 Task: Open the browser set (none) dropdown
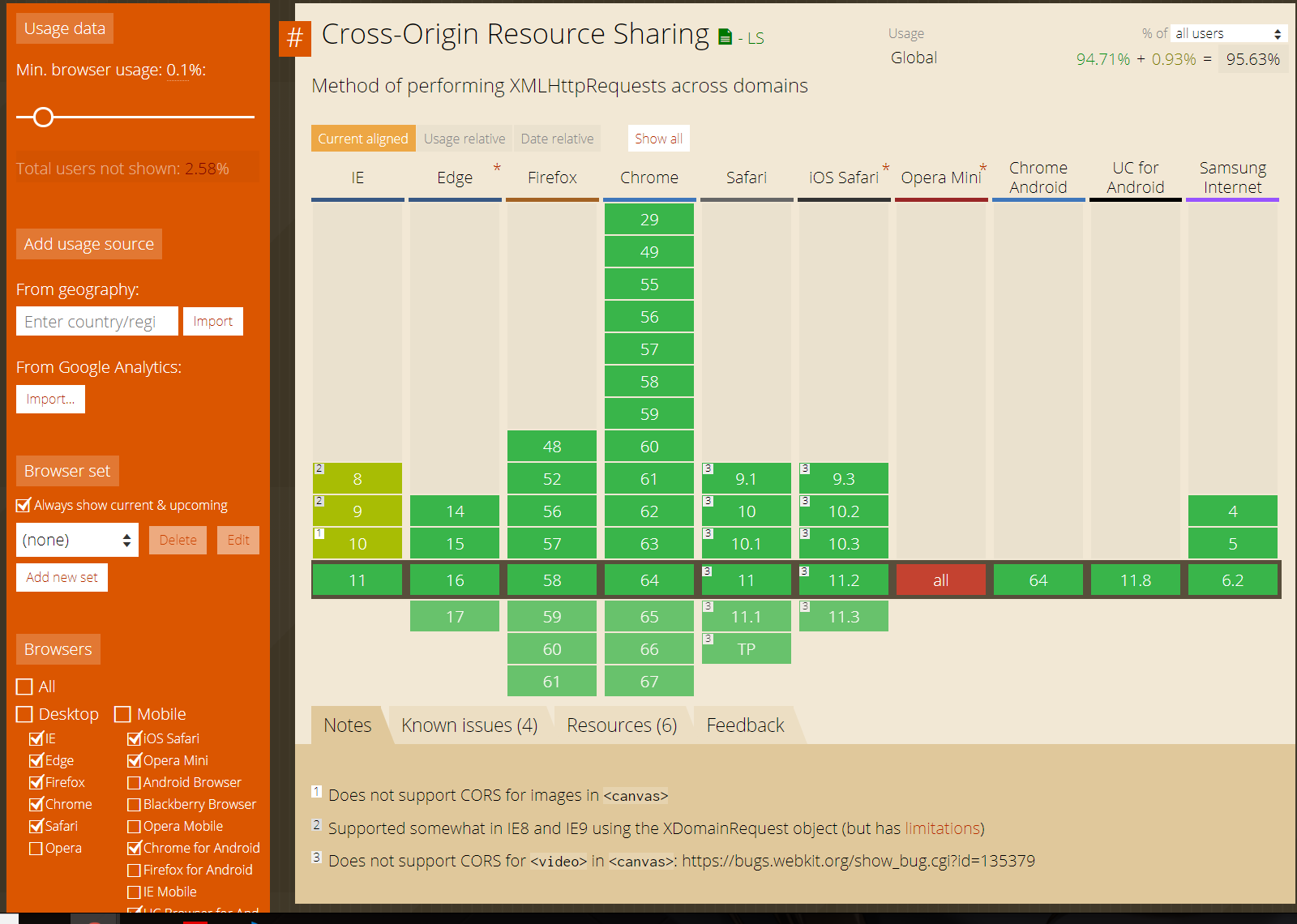pos(77,540)
